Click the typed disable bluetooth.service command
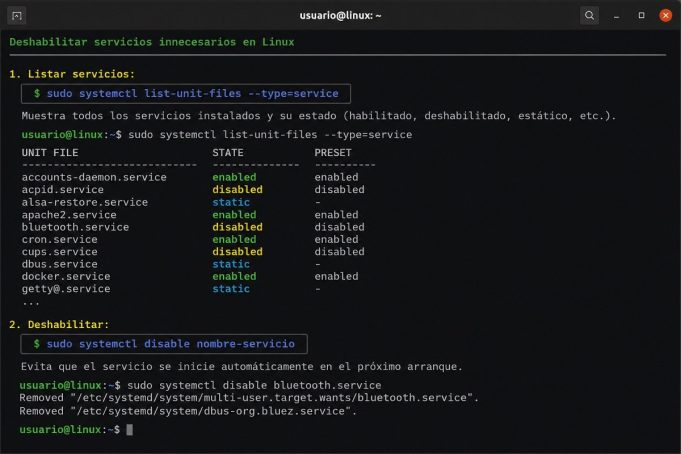The height and width of the screenshot is (454, 681). click(254, 386)
